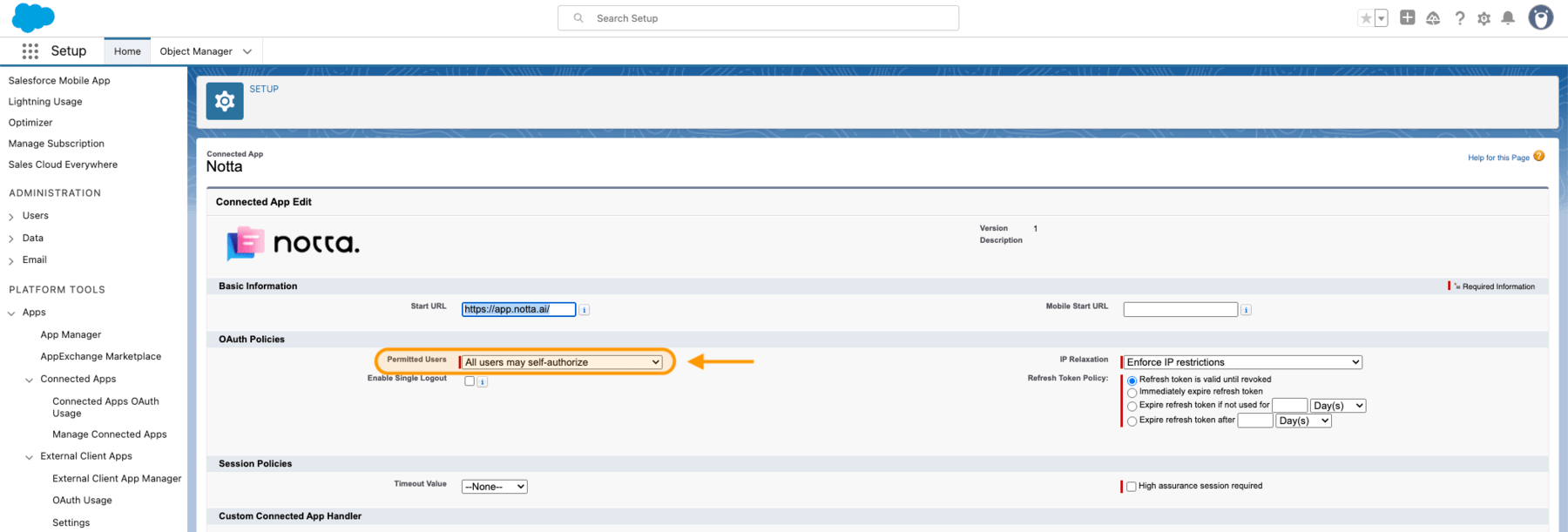
Task: Open Day(s) dropdown for expire-after option
Action: click(x=1303, y=421)
